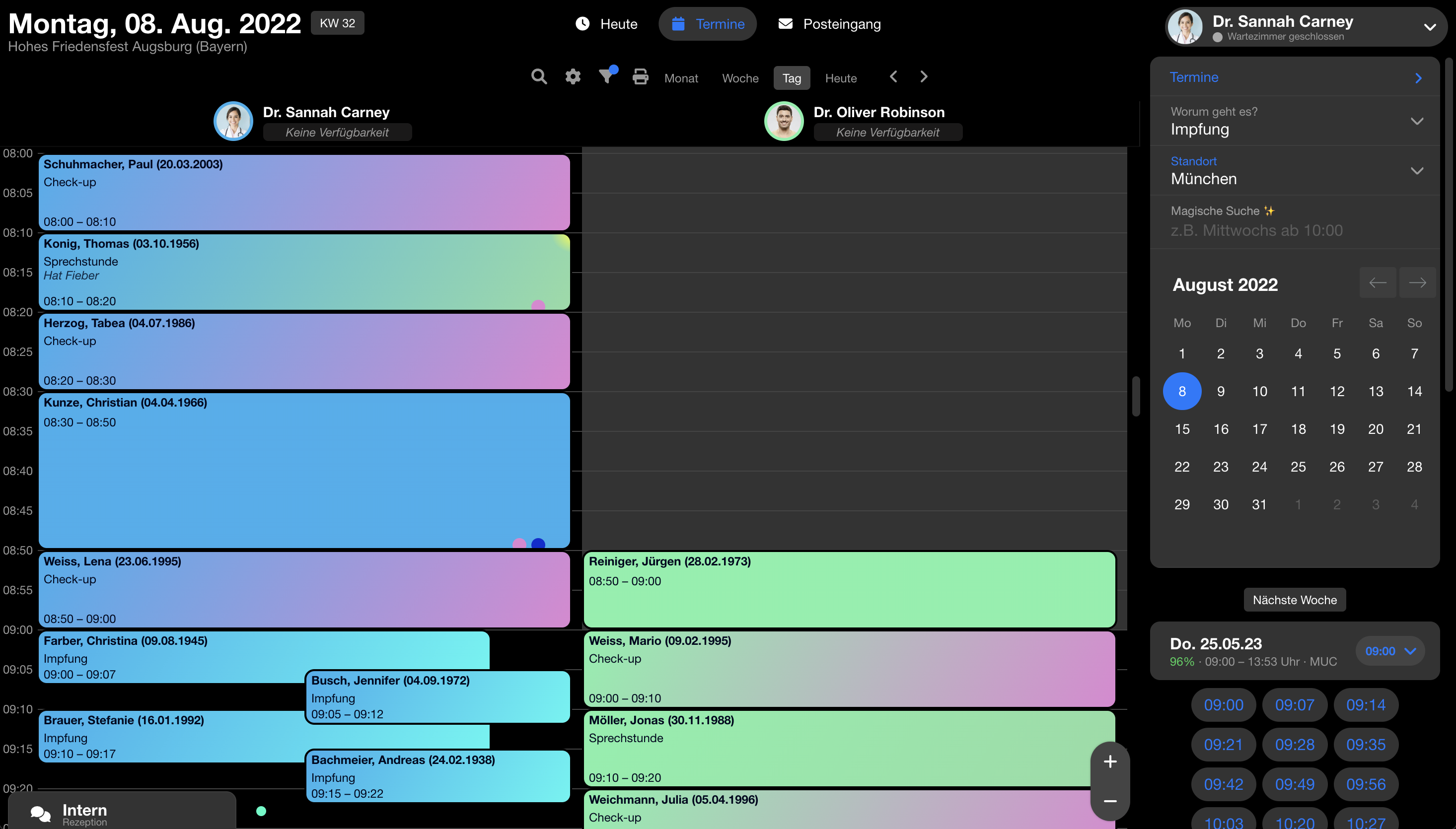Click the print icon
1456x829 pixels.
[640, 77]
